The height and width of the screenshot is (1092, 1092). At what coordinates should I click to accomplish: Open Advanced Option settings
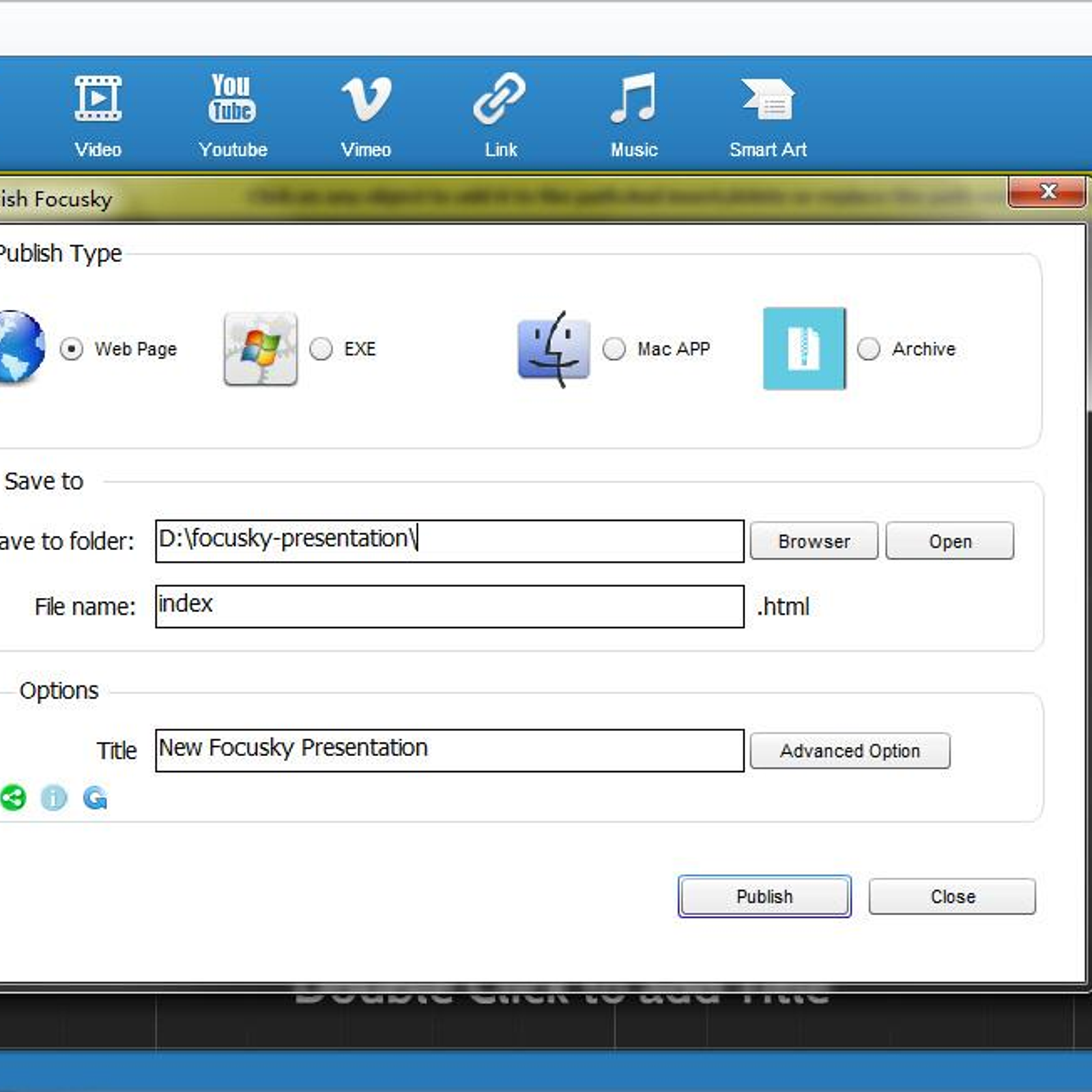(x=850, y=751)
